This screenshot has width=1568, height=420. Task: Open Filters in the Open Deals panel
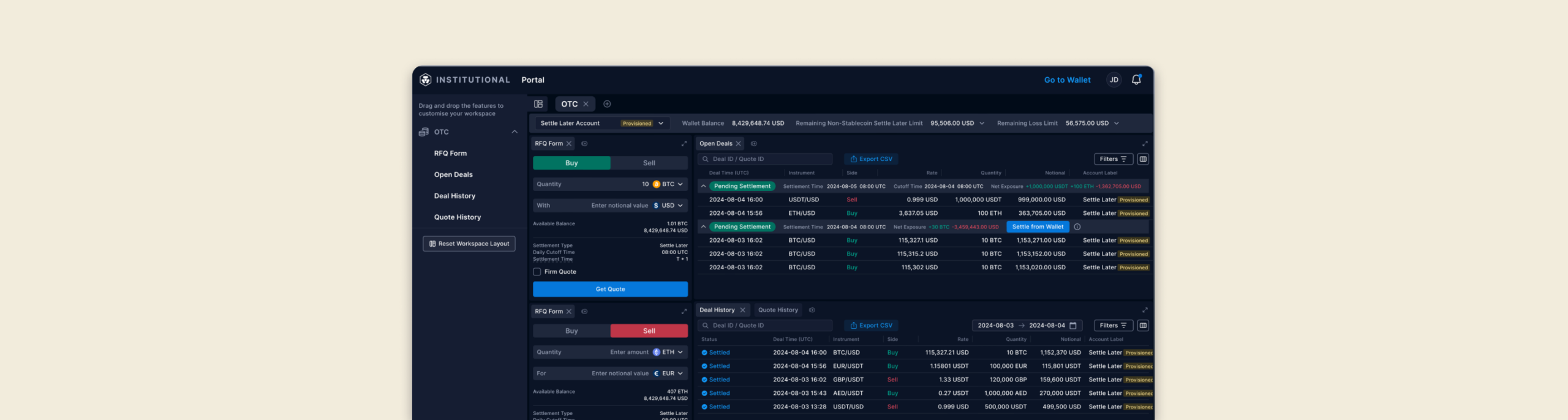pyautogui.click(x=1113, y=159)
